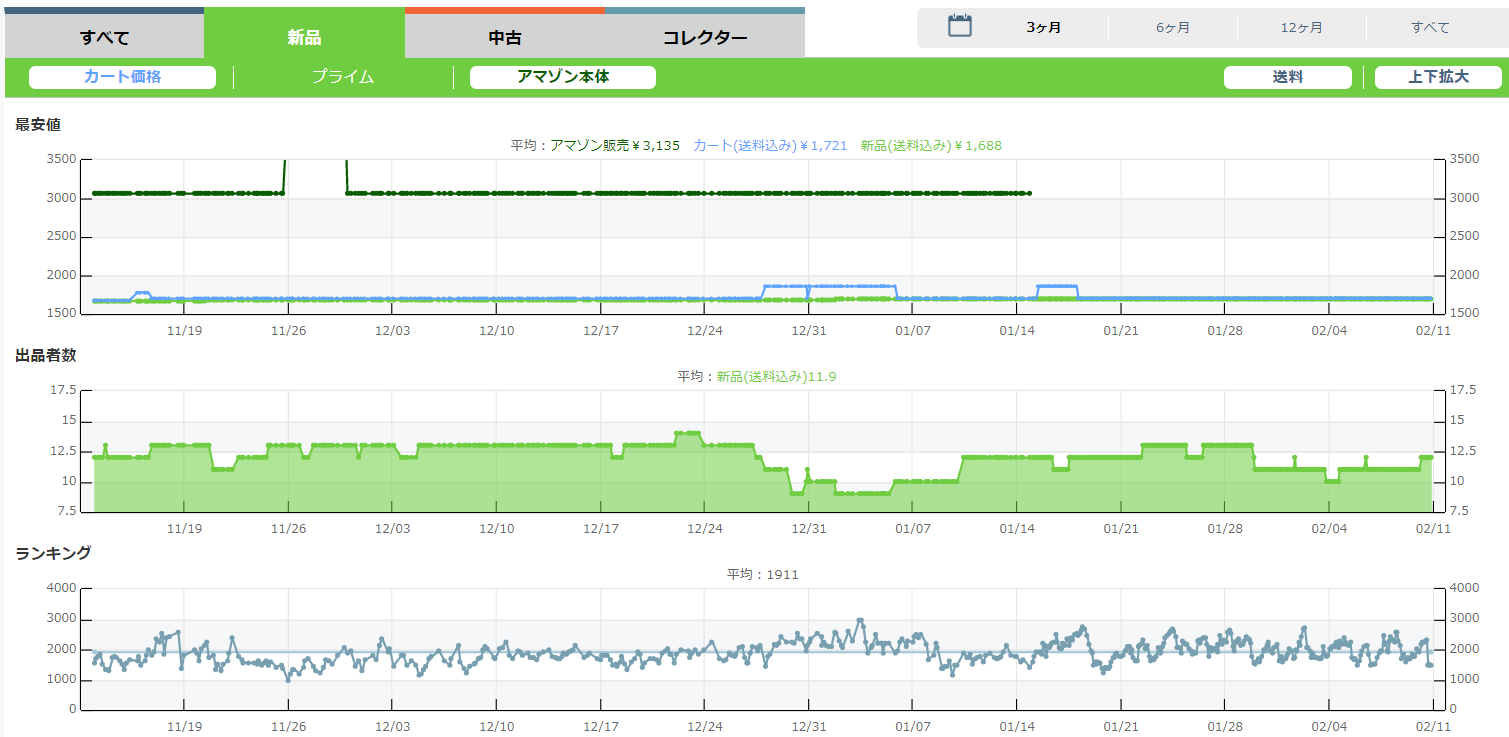This screenshot has width=1509, height=737.
Task: Click the ranking chart's 平均：1911 label
Action: [x=762, y=574]
